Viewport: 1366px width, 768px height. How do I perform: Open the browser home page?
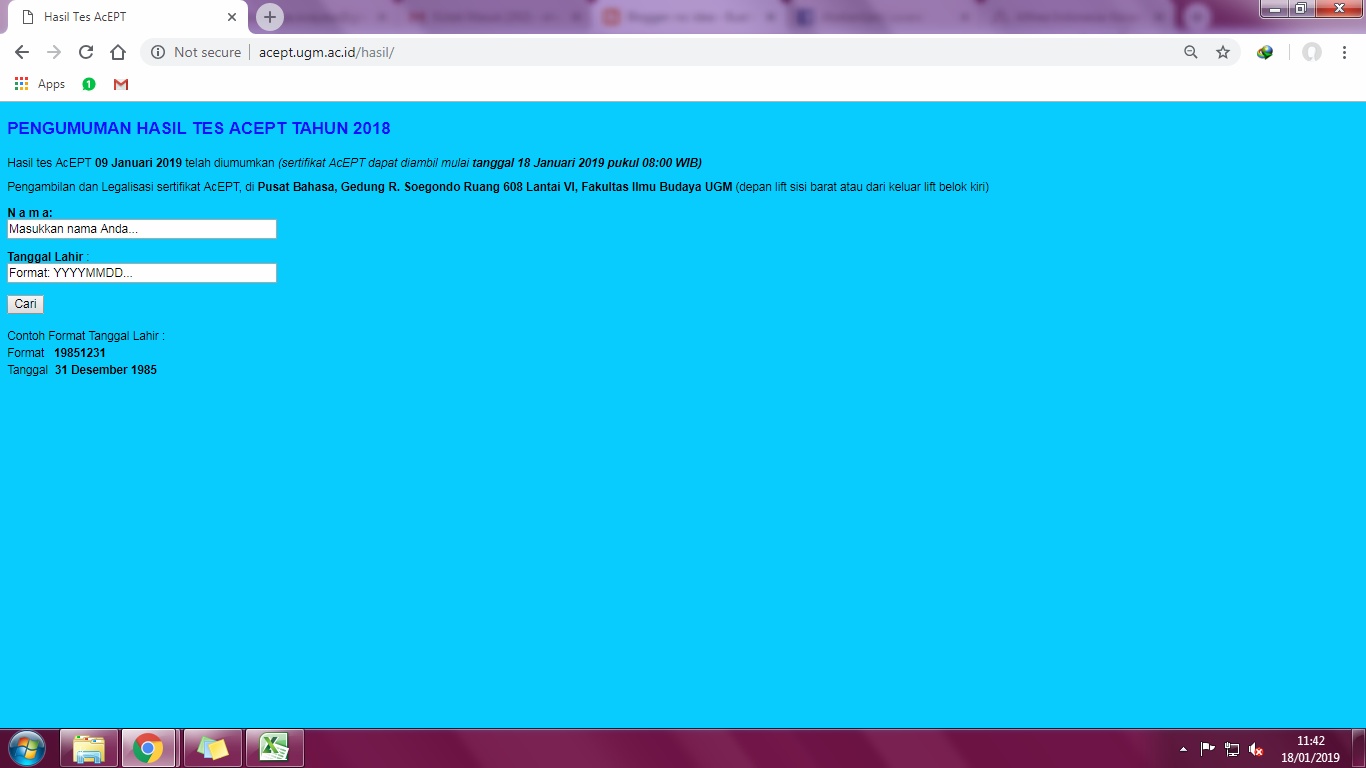[118, 52]
